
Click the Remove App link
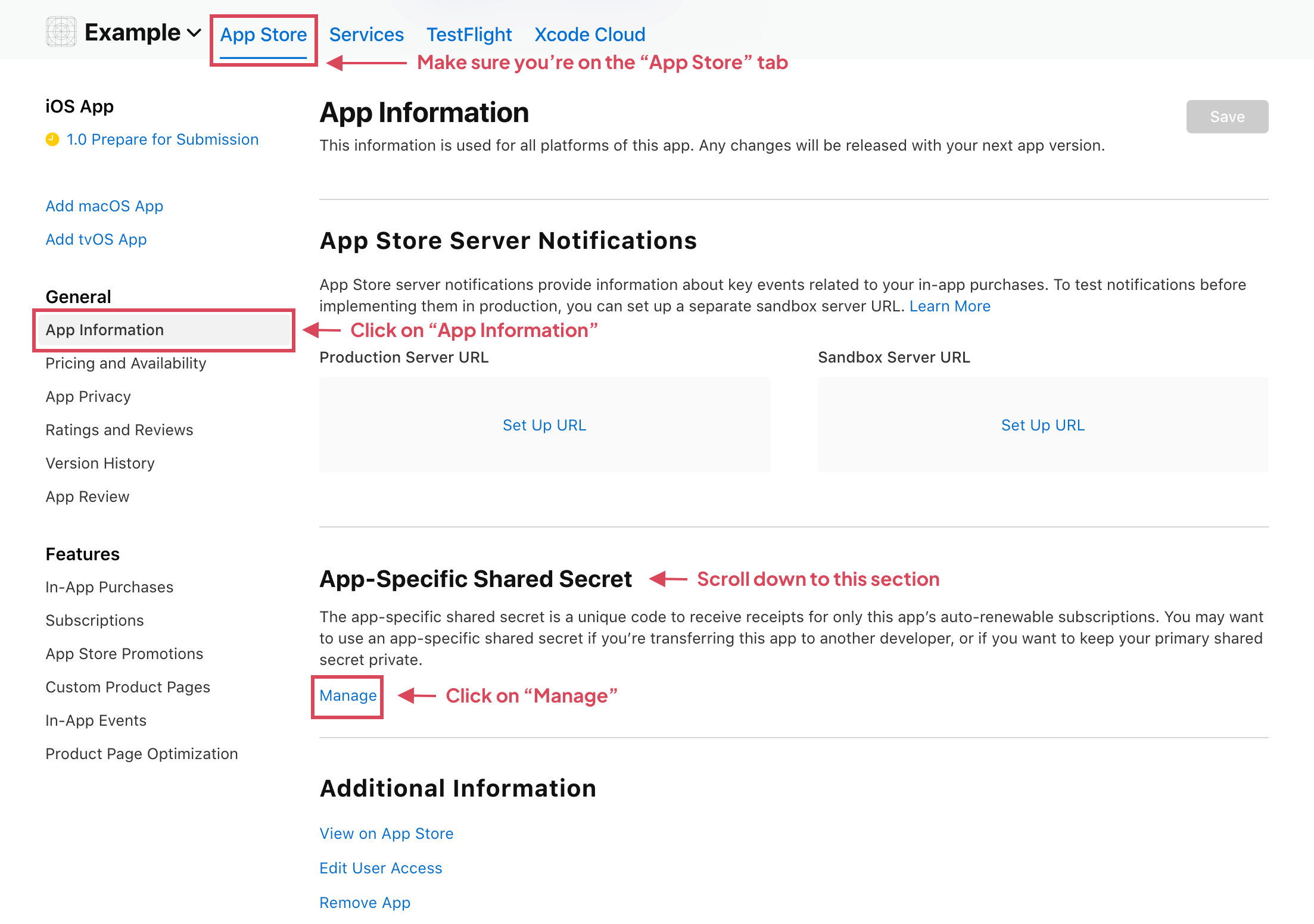365,903
